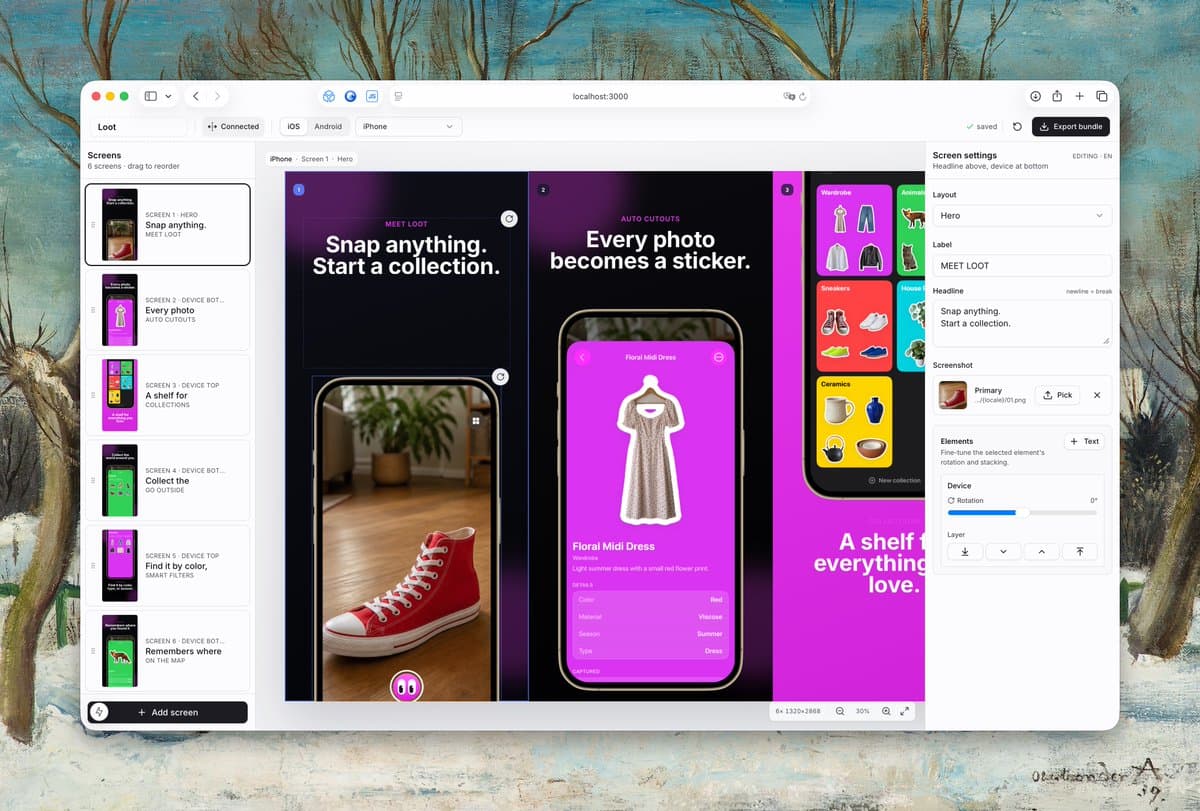The image size is (1200, 811).
Task: Remove the Primary screenshot with the X
Action: pos(1097,395)
